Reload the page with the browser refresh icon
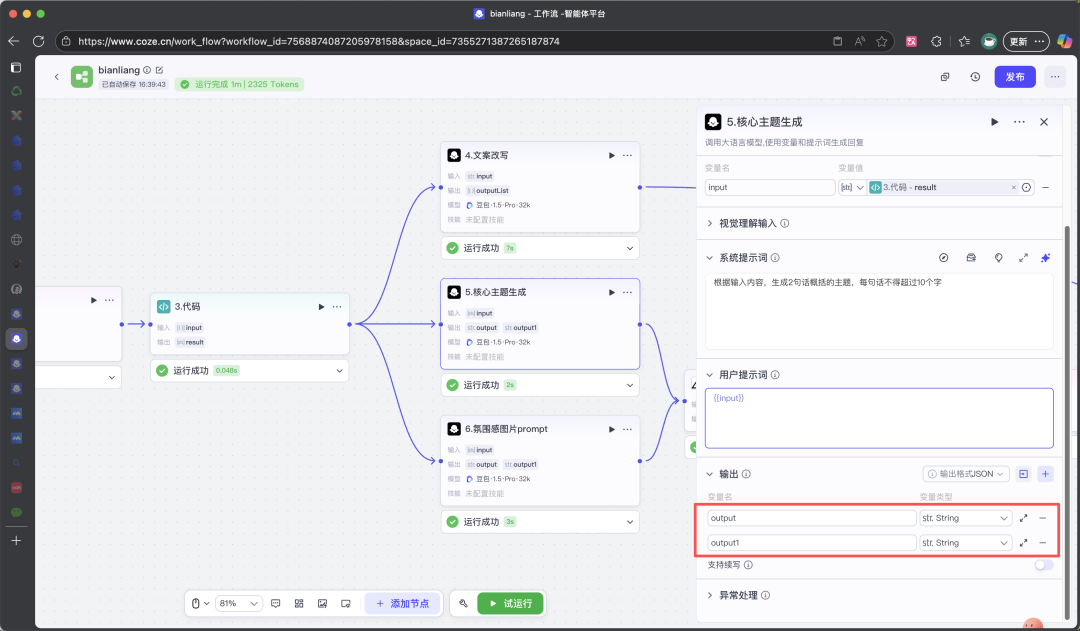The image size is (1080, 631). pyautogui.click(x=39, y=41)
